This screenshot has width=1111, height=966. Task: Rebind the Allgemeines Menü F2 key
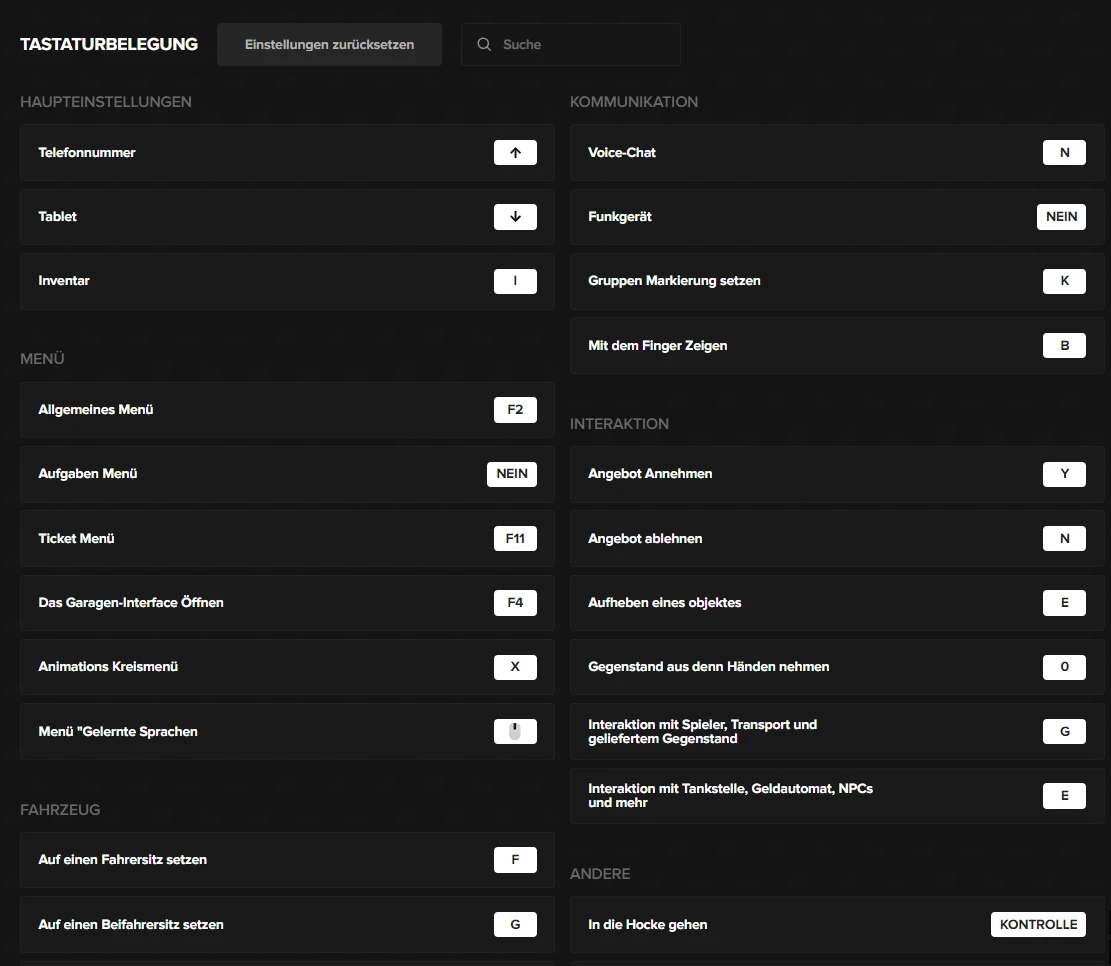coord(515,410)
